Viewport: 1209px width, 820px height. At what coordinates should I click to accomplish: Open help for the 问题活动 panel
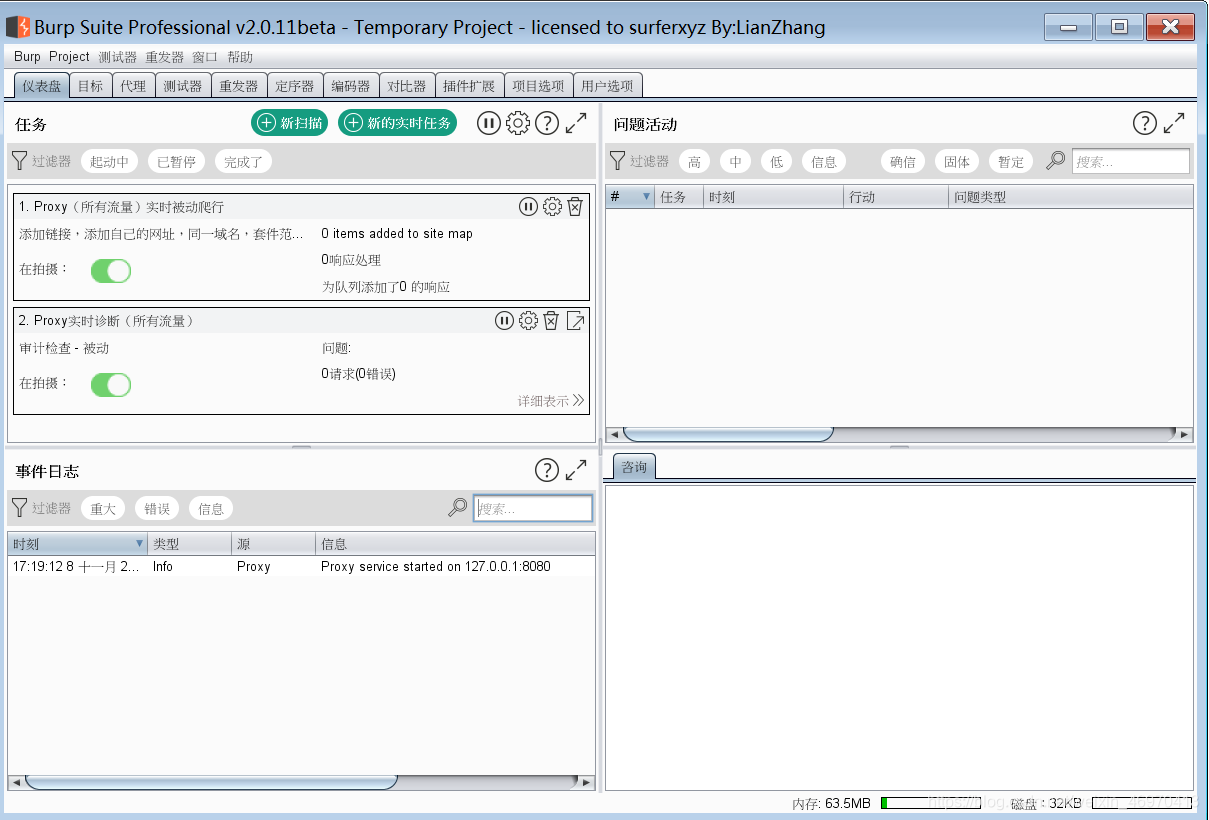click(1145, 123)
